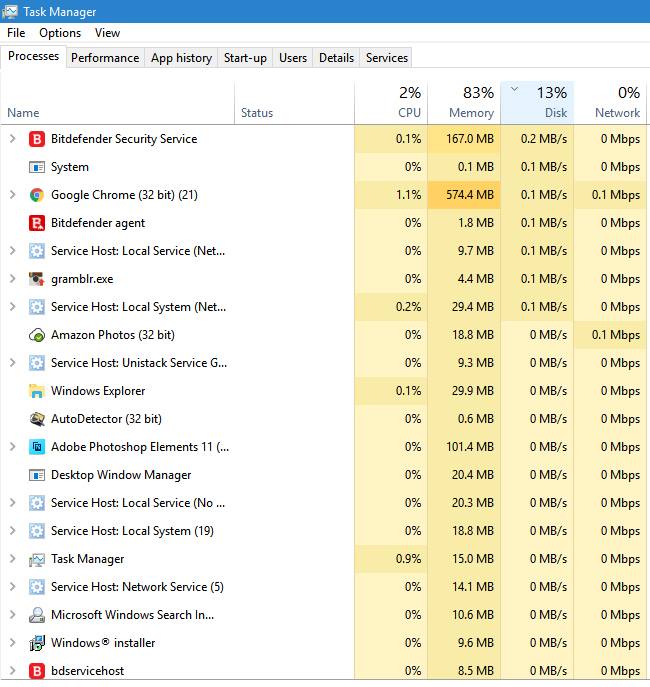The image size is (650, 687).
Task: Click the Task Manager title bar icon
Action: click(10, 11)
